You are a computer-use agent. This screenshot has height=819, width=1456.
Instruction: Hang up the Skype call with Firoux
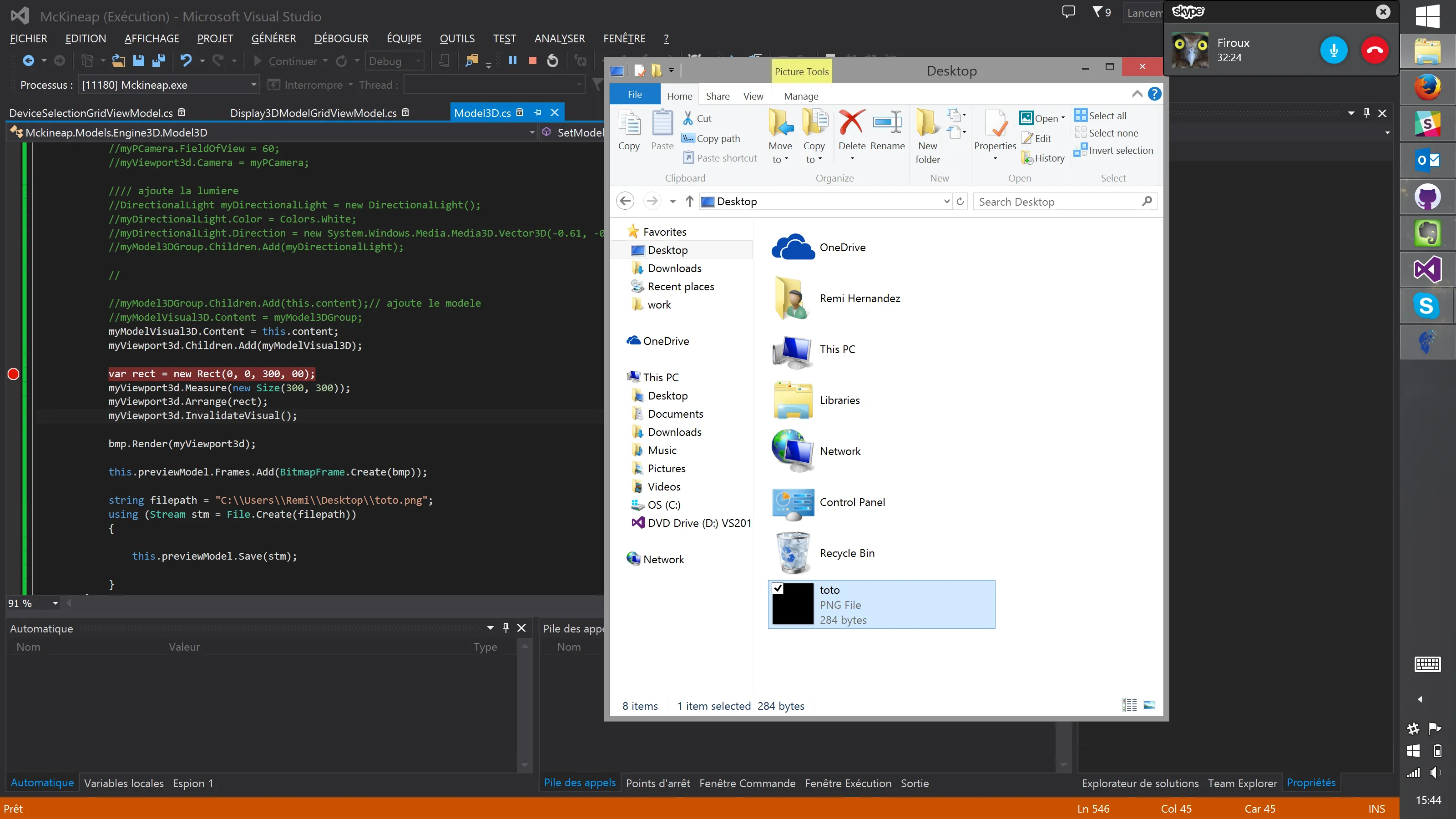tap(1375, 51)
